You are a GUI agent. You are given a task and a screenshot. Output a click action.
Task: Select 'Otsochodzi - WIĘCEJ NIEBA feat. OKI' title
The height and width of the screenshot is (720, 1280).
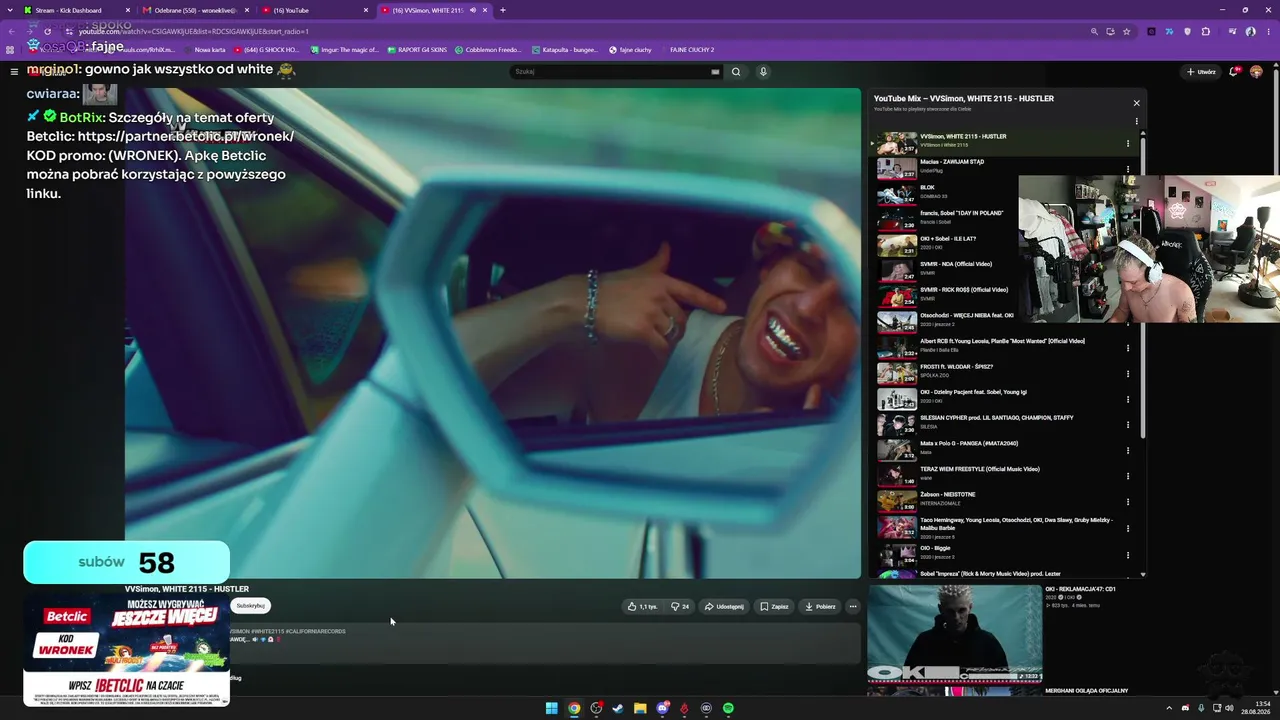[967, 316]
